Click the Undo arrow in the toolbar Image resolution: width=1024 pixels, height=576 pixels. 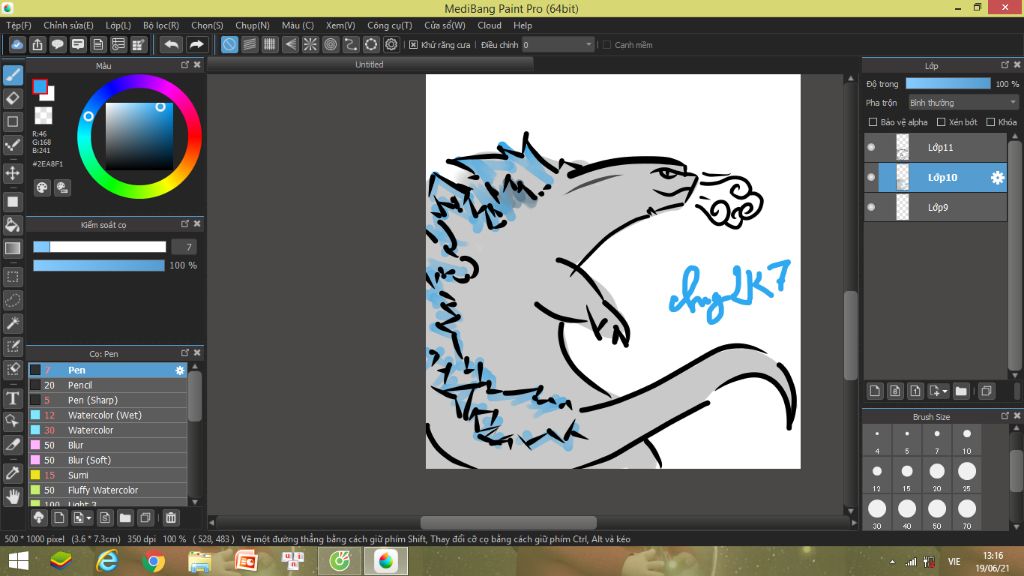point(171,44)
